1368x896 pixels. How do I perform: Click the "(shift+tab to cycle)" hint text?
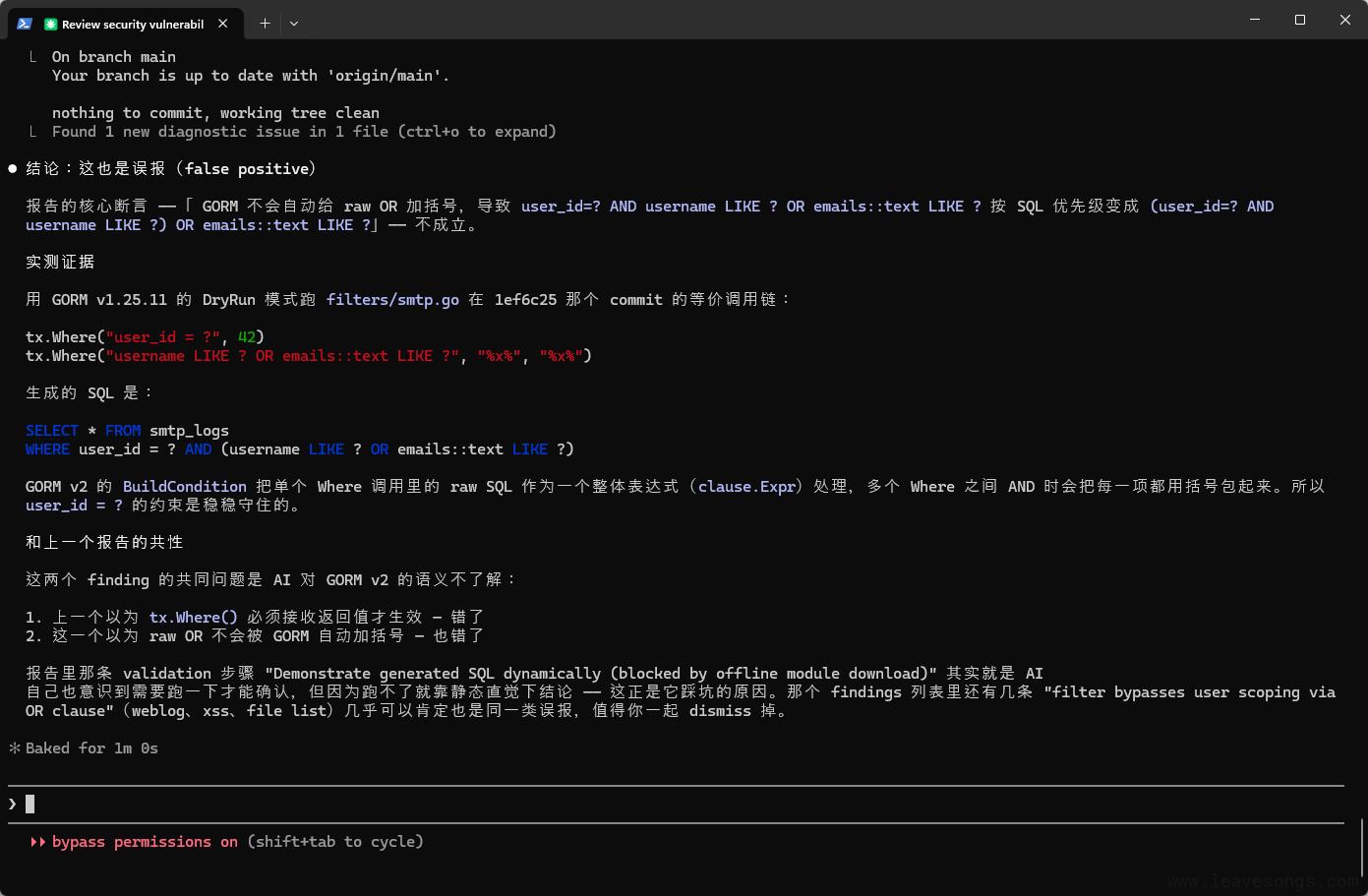(335, 842)
